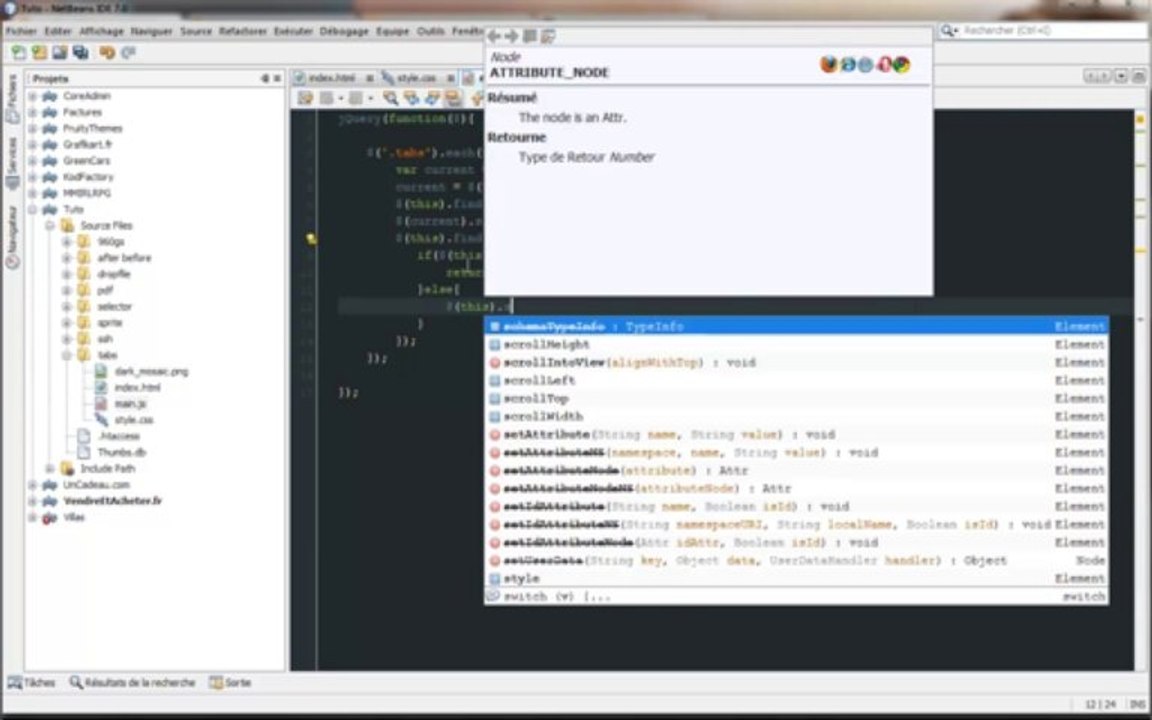Collapse the Tuto project node
This screenshot has width=1152, height=720.
(32, 209)
